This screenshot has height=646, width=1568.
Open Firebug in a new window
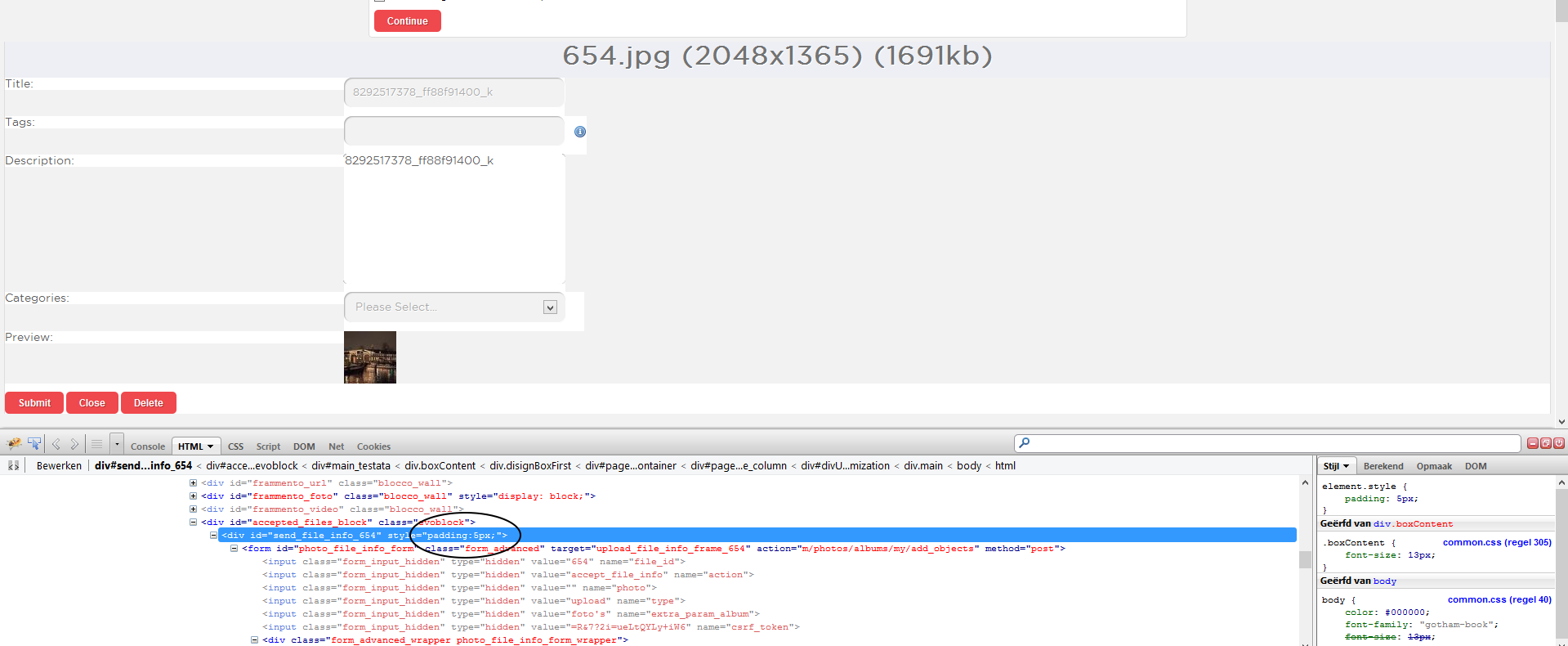[1546, 443]
